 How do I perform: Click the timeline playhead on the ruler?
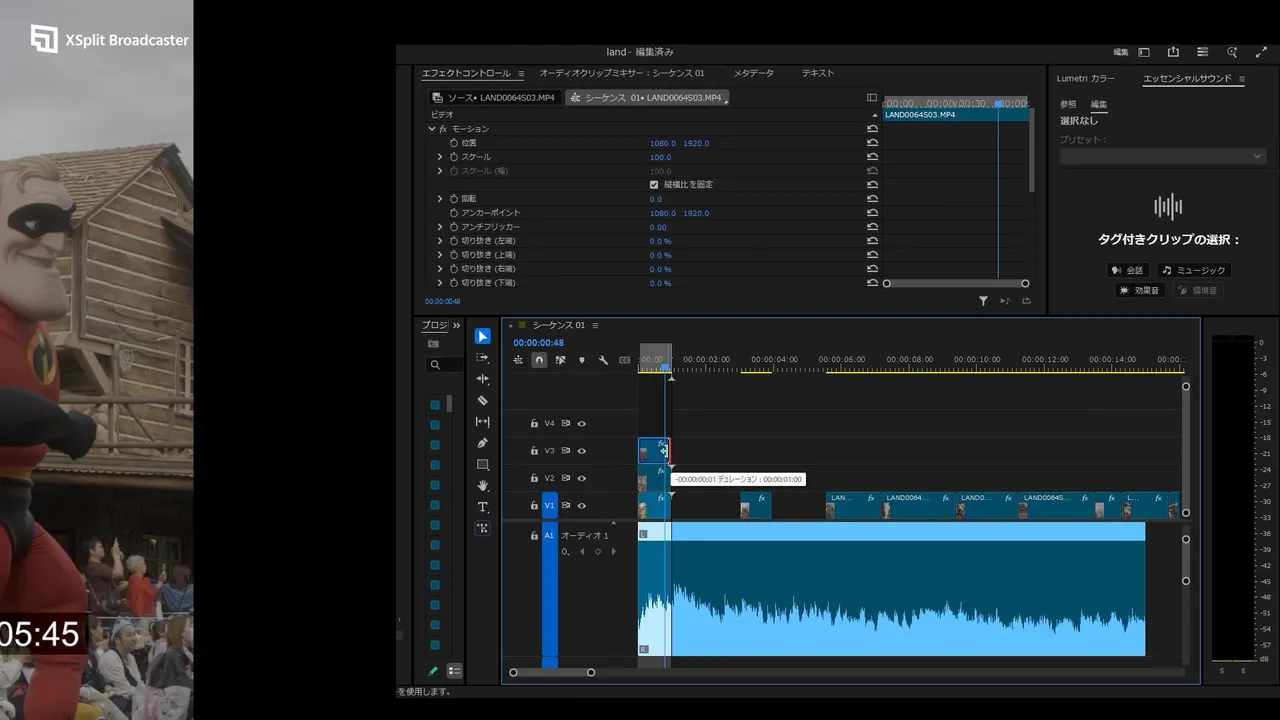(x=666, y=368)
